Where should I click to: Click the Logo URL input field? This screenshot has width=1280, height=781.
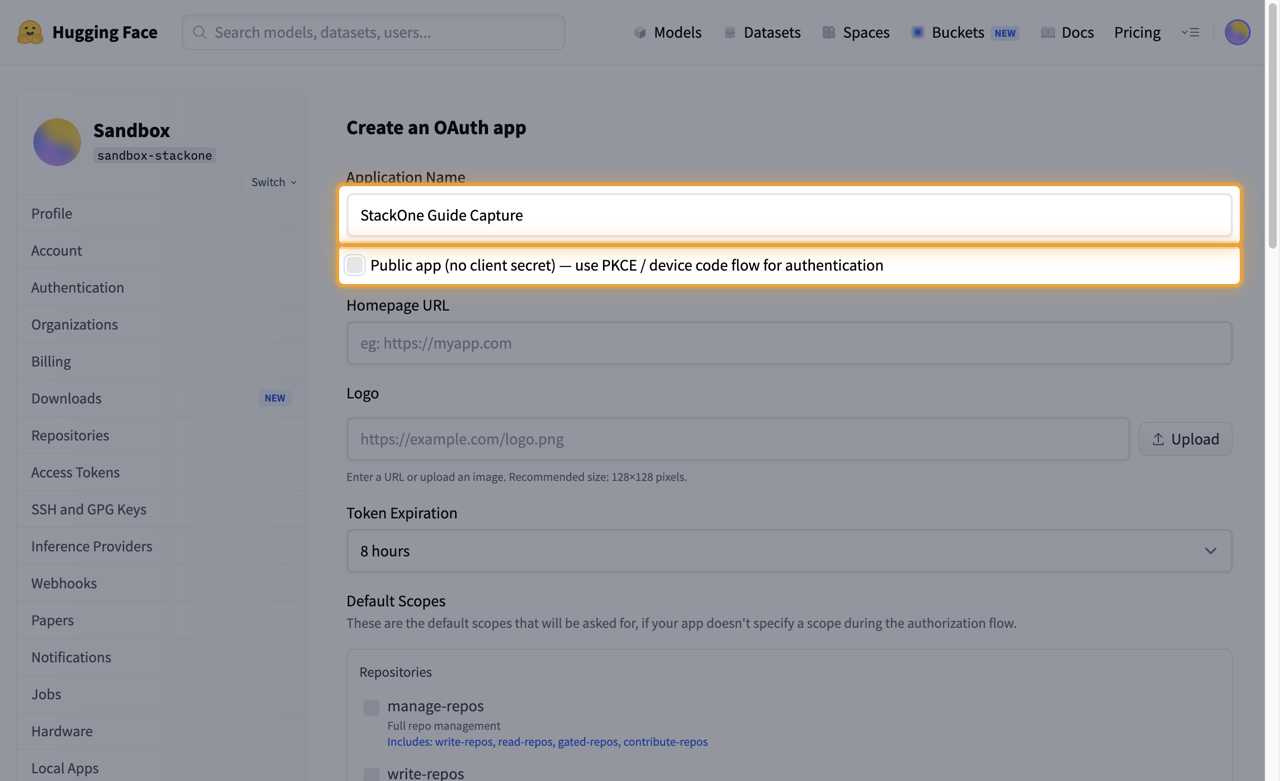(738, 439)
